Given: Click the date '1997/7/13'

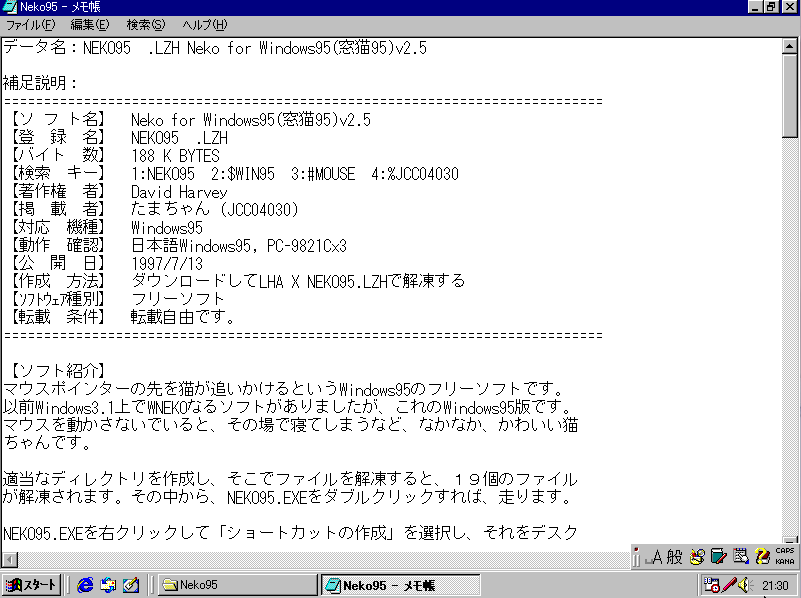Looking at the screenshot, I should click(x=167, y=264).
